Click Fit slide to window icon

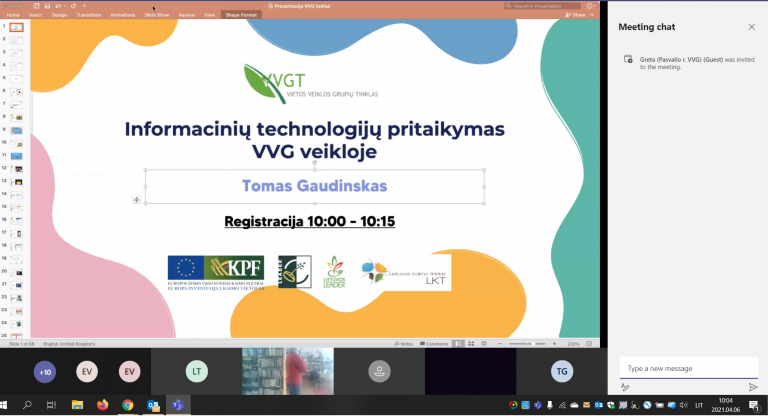click(x=589, y=344)
